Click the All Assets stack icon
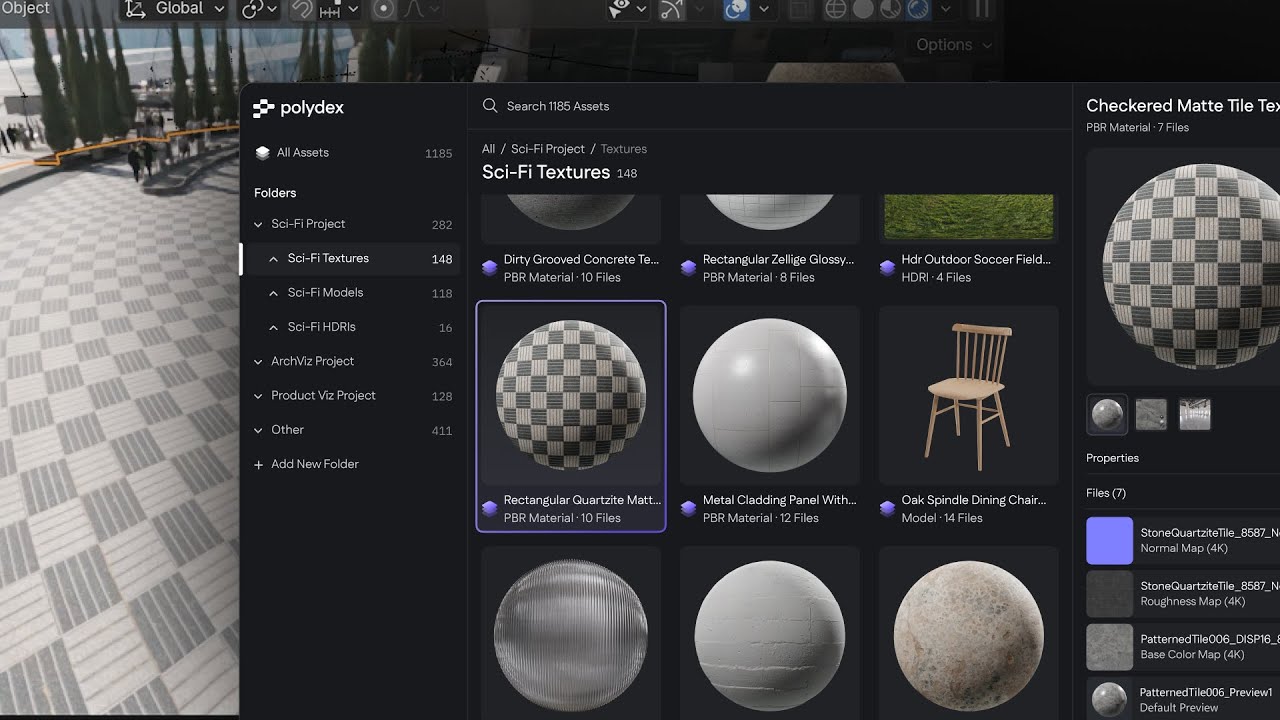 pyautogui.click(x=263, y=153)
